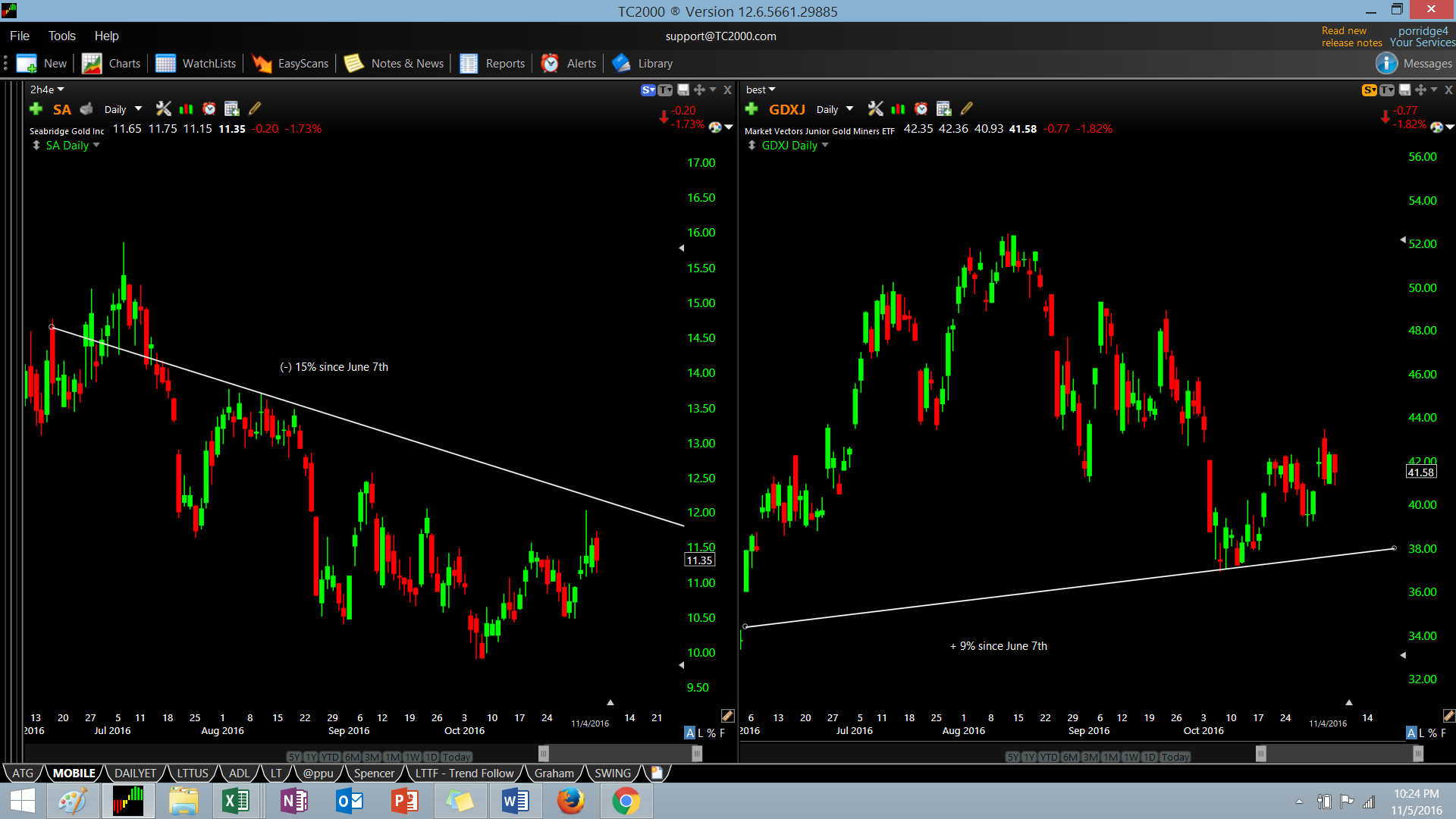This screenshot has height=819, width=1456.
Task: Open the File menu
Action: pyautogui.click(x=20, y=36)
